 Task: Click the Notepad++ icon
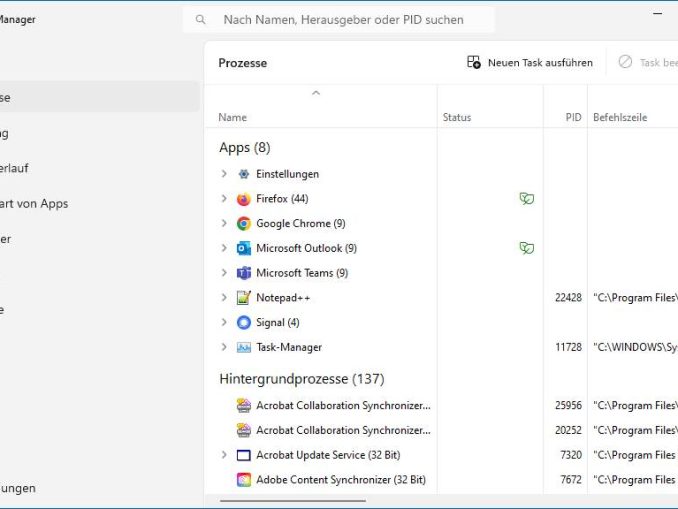(244, 298)
